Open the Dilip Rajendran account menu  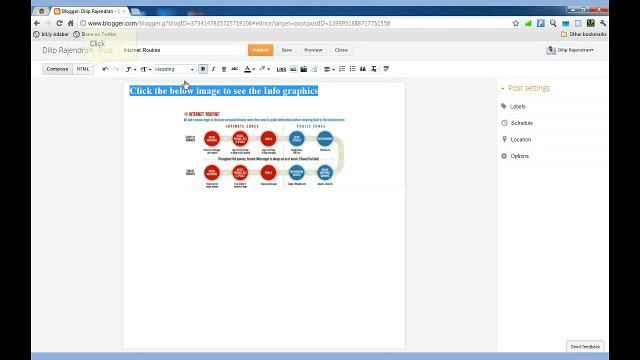pyautogui.click(x=571, y=50)
